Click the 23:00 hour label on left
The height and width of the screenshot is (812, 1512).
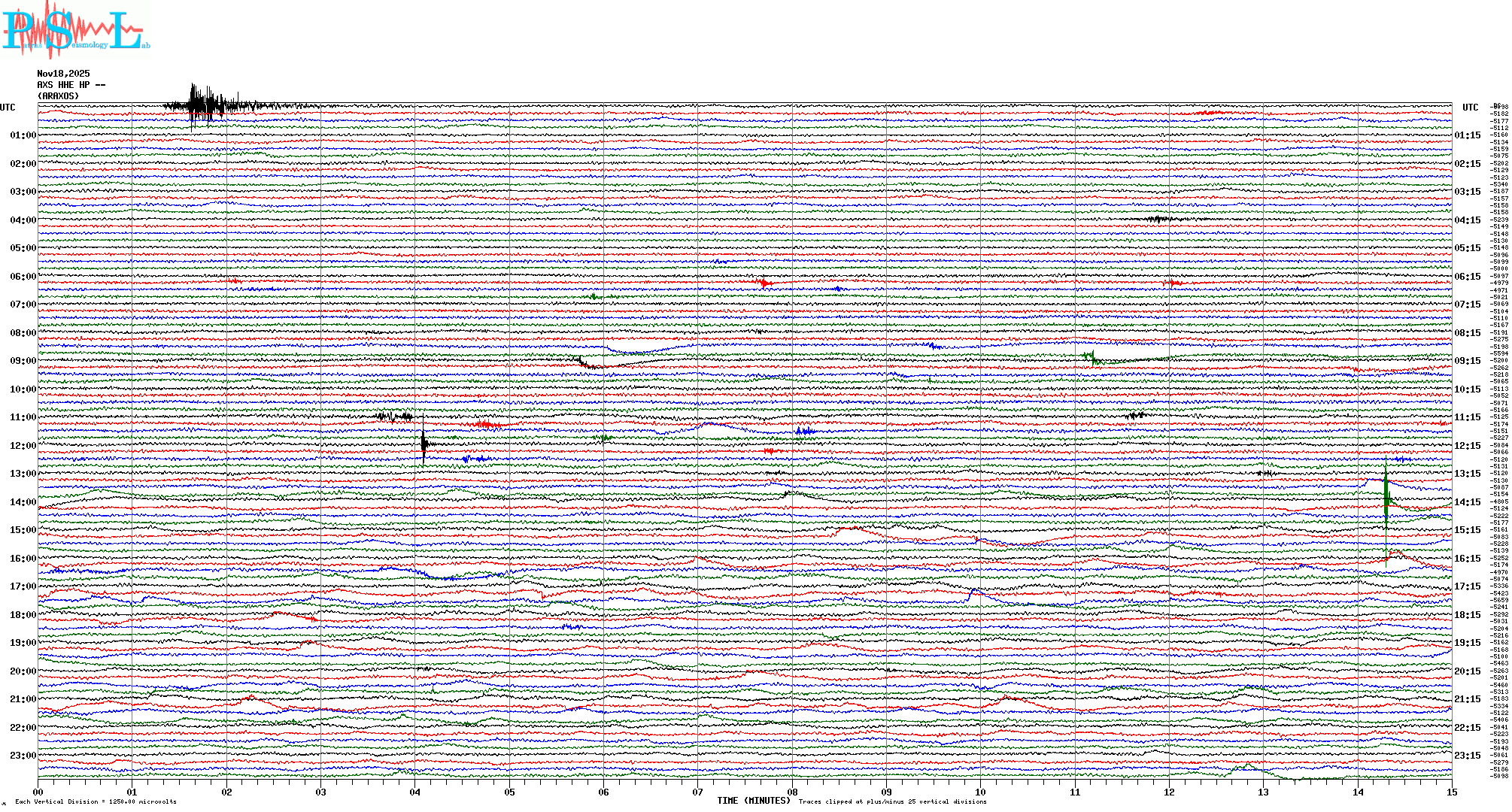point(23,756)
